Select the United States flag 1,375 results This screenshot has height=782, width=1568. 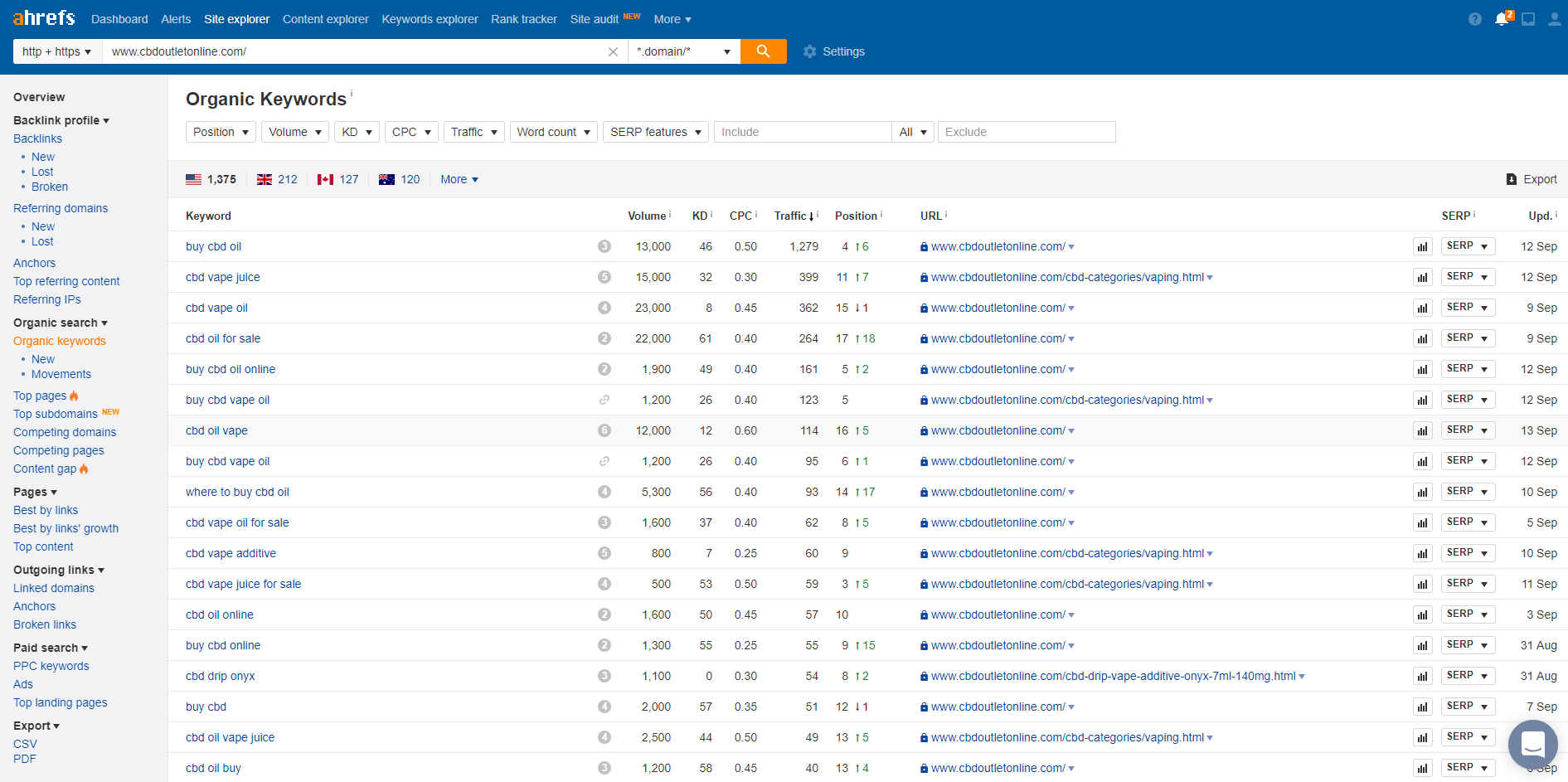coord(211,179)
